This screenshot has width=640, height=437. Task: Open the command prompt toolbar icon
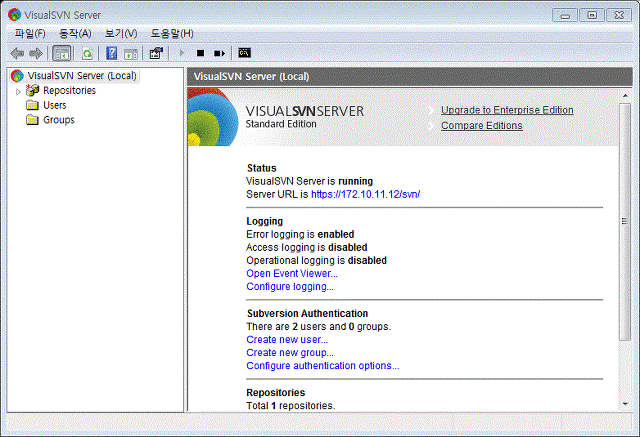[x=244, y=53]
